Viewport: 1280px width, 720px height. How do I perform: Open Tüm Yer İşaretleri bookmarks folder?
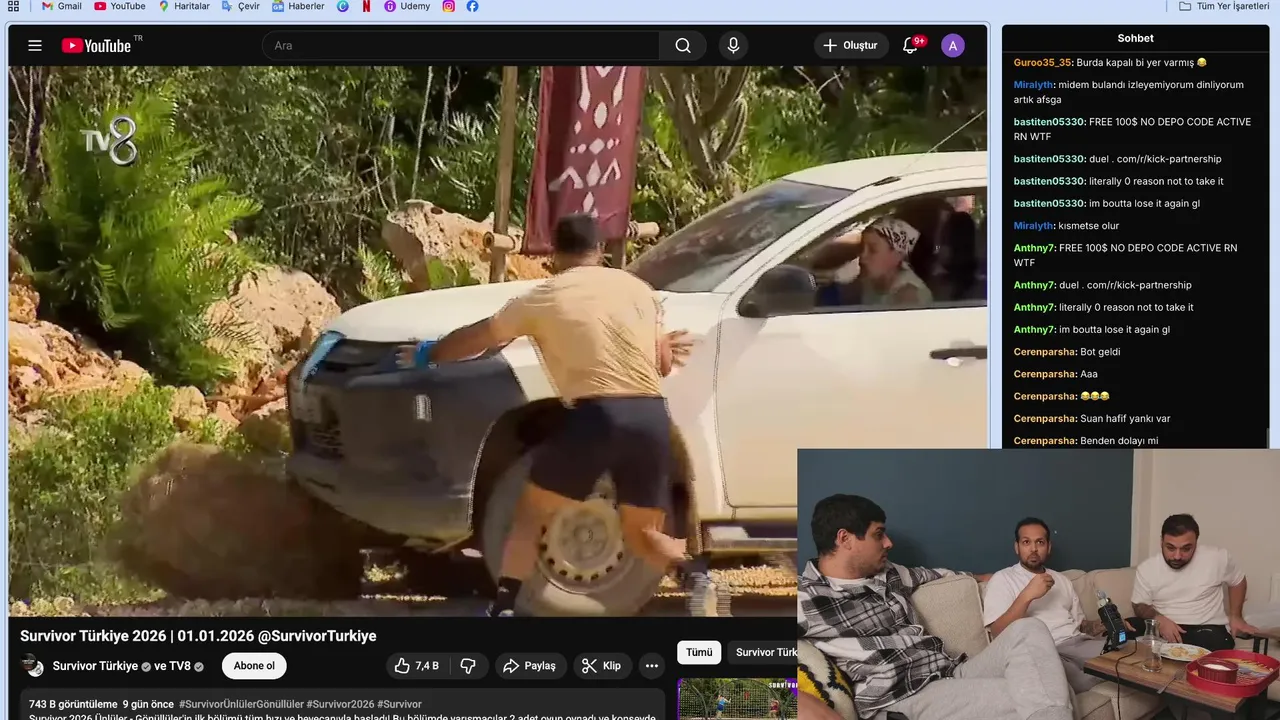point(1223,6)
